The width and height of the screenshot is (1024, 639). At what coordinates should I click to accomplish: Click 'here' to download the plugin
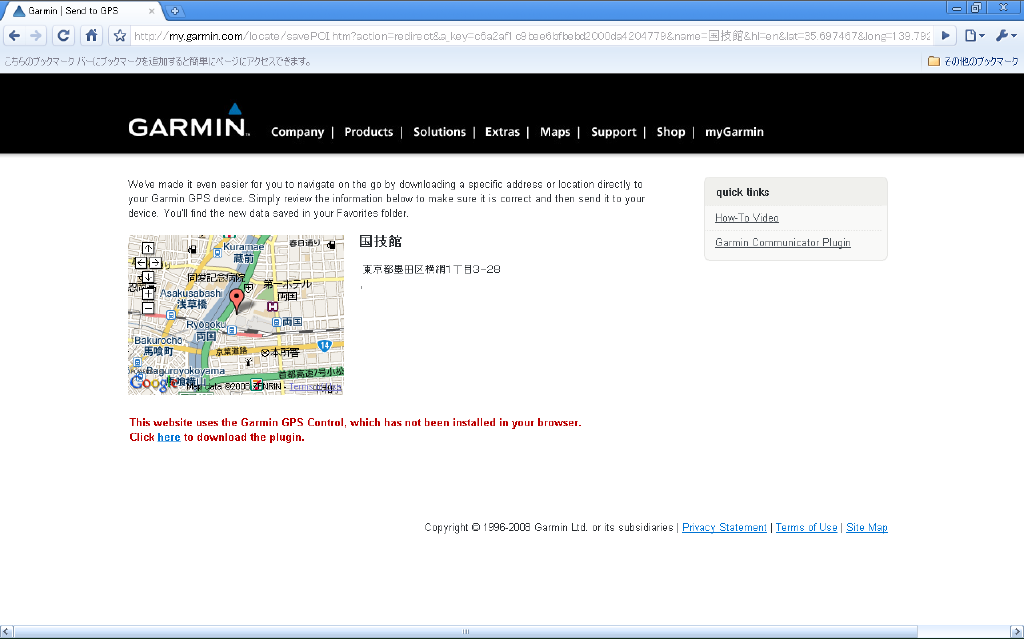[168, 437]
